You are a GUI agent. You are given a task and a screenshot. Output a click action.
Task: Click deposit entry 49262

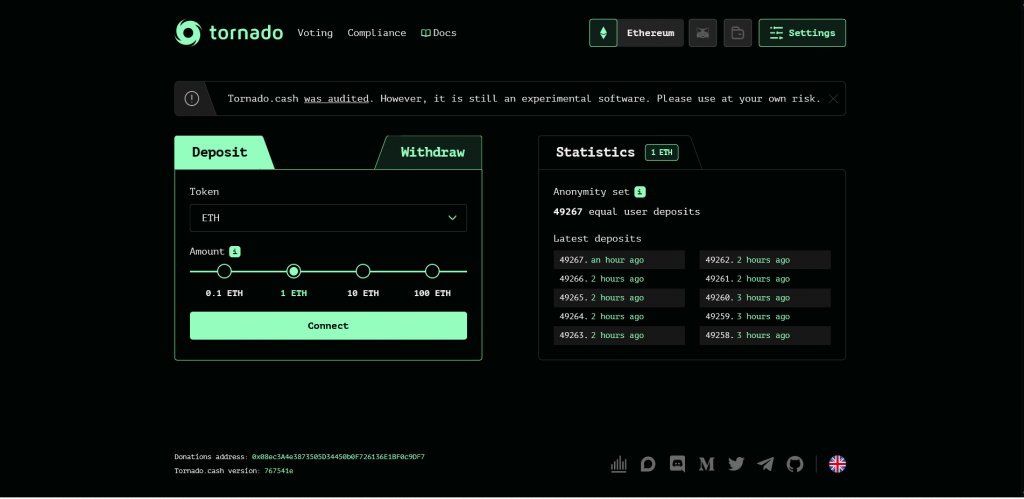pyautogui.click(x=765, y=260)
